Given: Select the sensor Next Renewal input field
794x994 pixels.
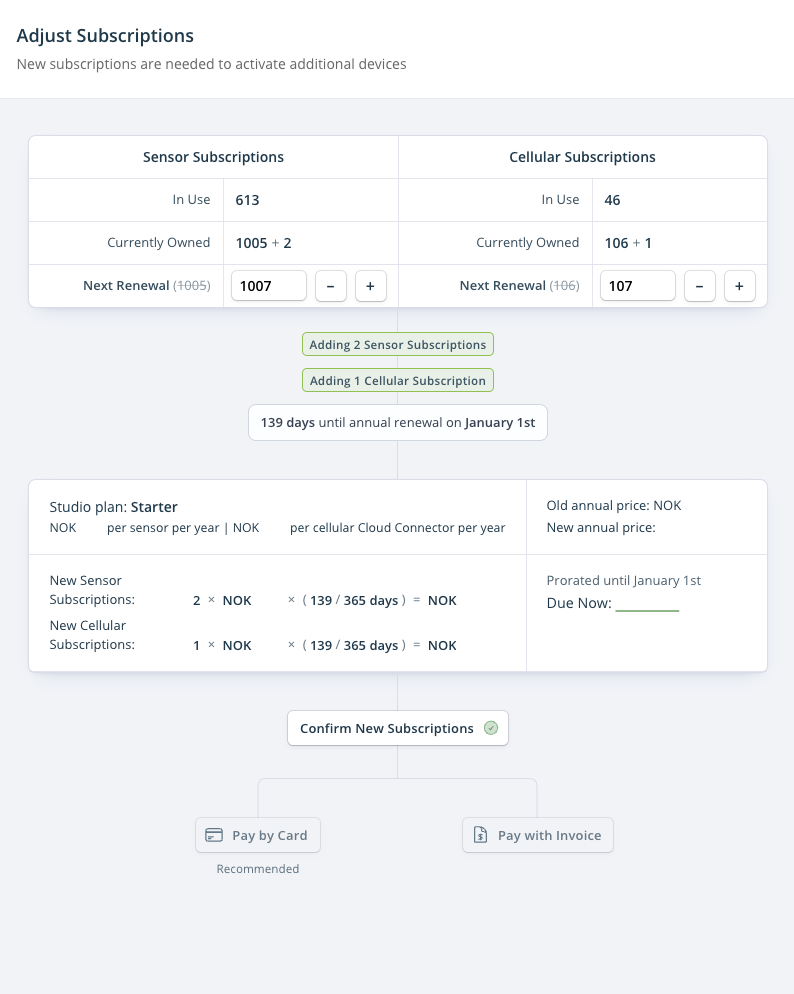Looking at the screenshot, I should pos(268,286).
